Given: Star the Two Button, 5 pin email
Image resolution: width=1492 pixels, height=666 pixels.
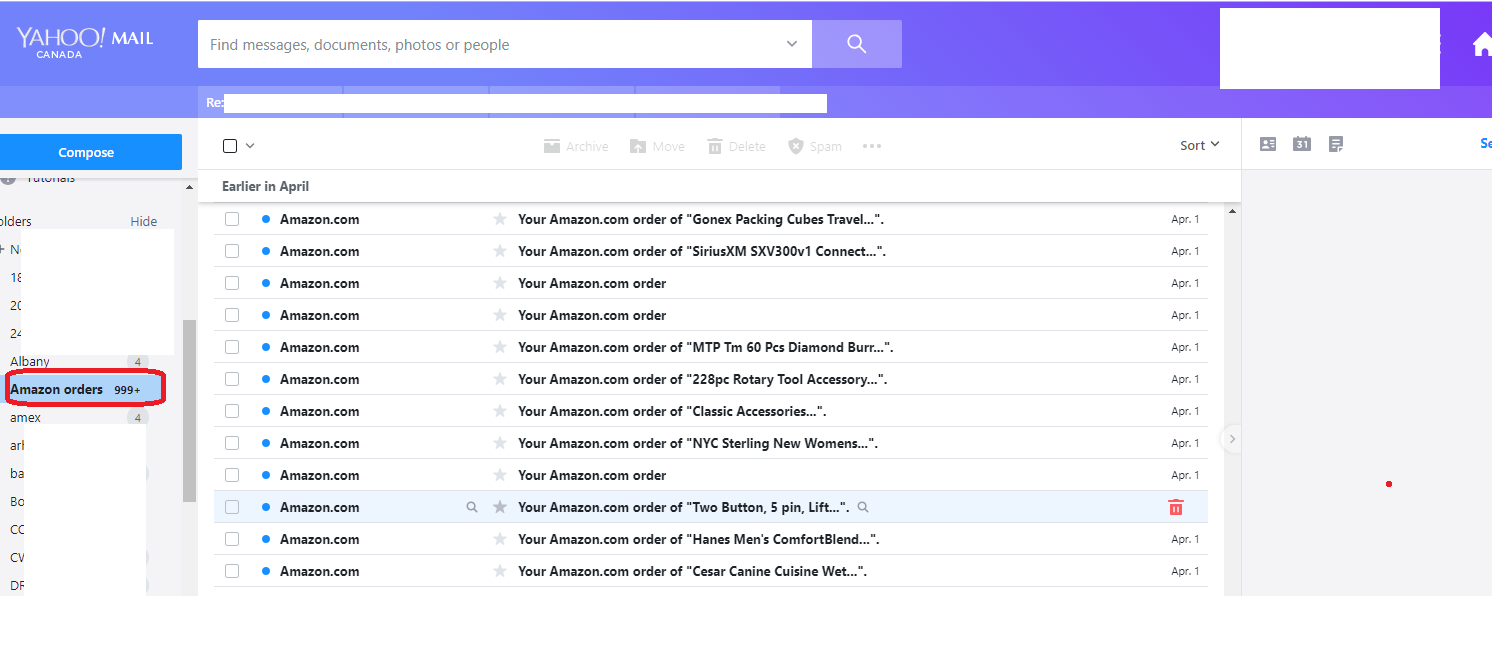Looking at the screenshot, I should [500, 507].
